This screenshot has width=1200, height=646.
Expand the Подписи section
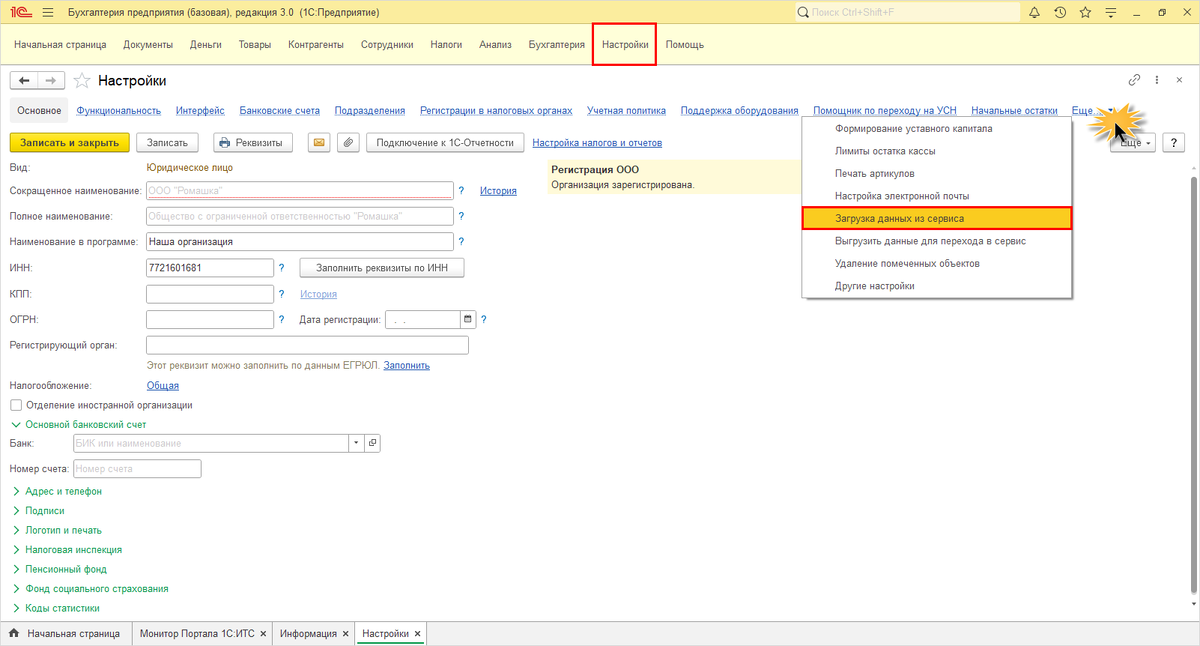(x=44, y=511)
